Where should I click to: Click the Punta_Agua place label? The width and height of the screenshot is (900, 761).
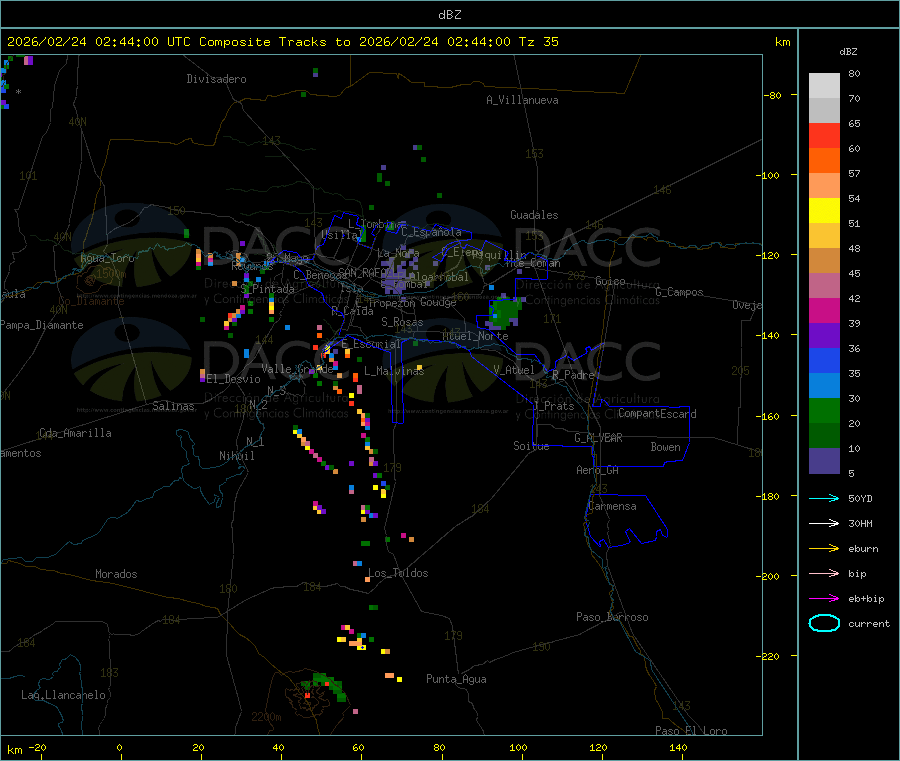coord(456,679)
